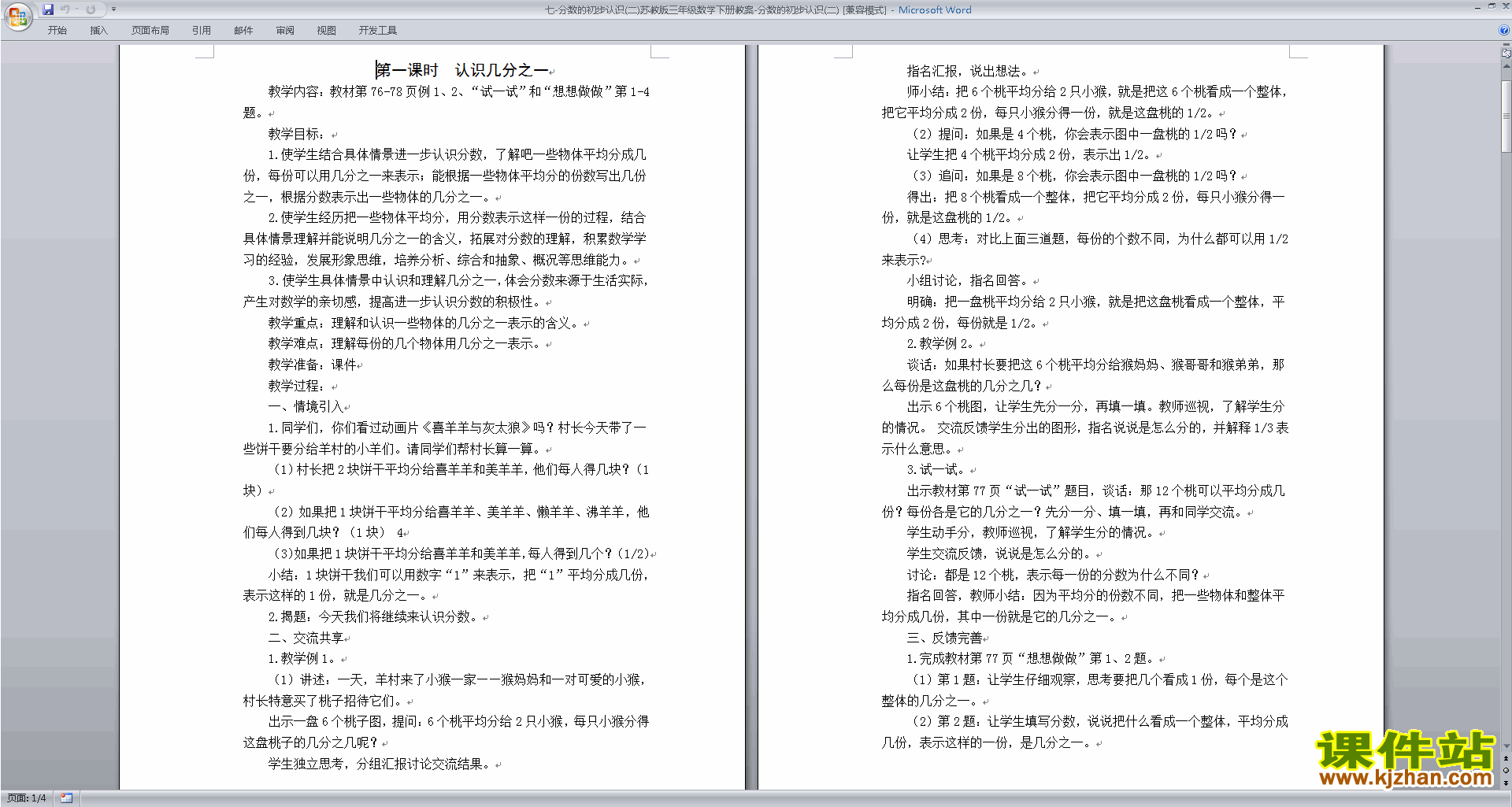Restore down the Word window
Viewport: 1512px width, 807px height.
[x=1492, y=6]
